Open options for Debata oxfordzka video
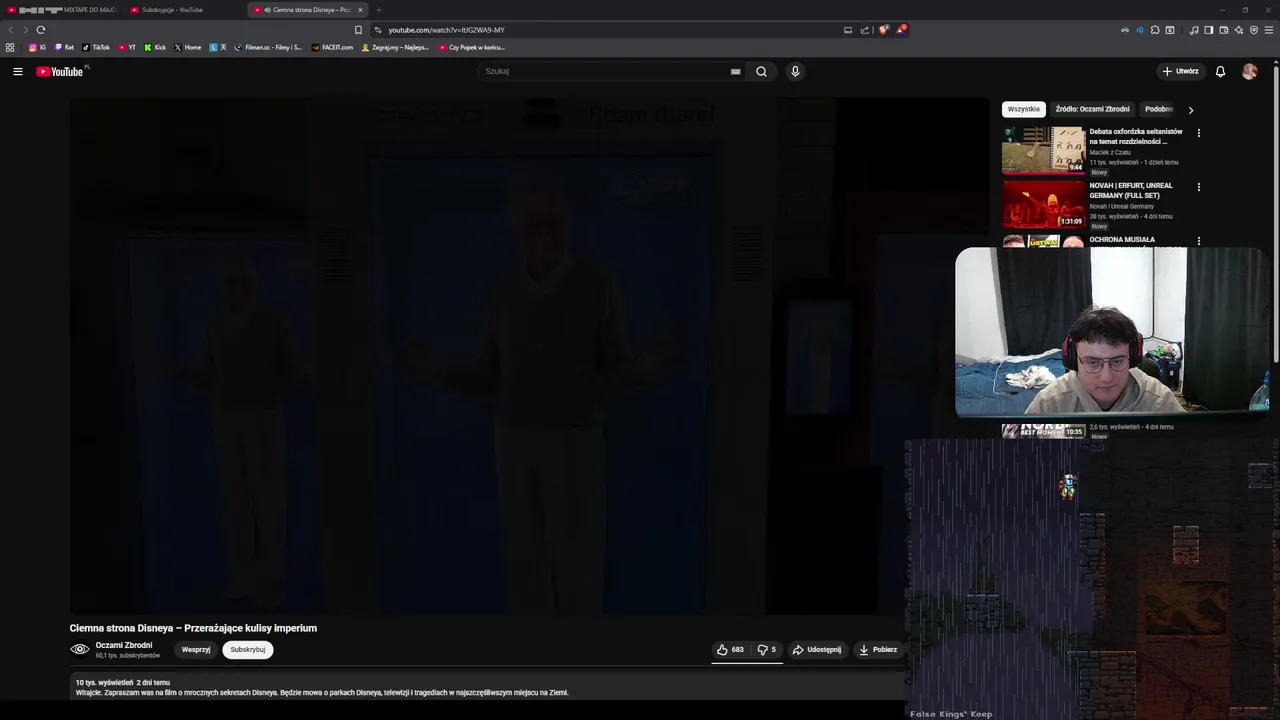The height and width of the screenshot is (720, 1280). click(1198, 133)
